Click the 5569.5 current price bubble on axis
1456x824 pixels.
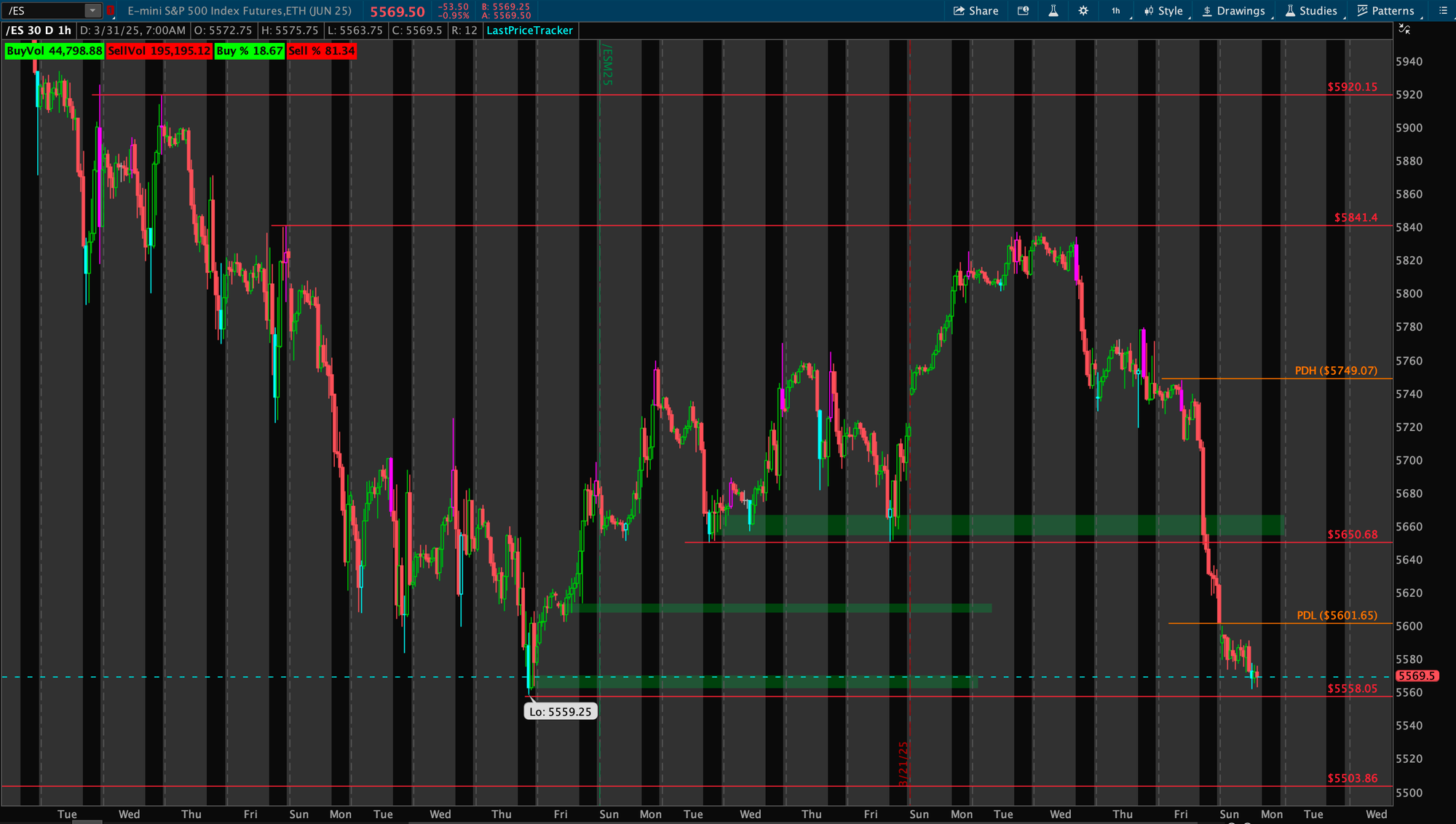(x=1416, y=676)
